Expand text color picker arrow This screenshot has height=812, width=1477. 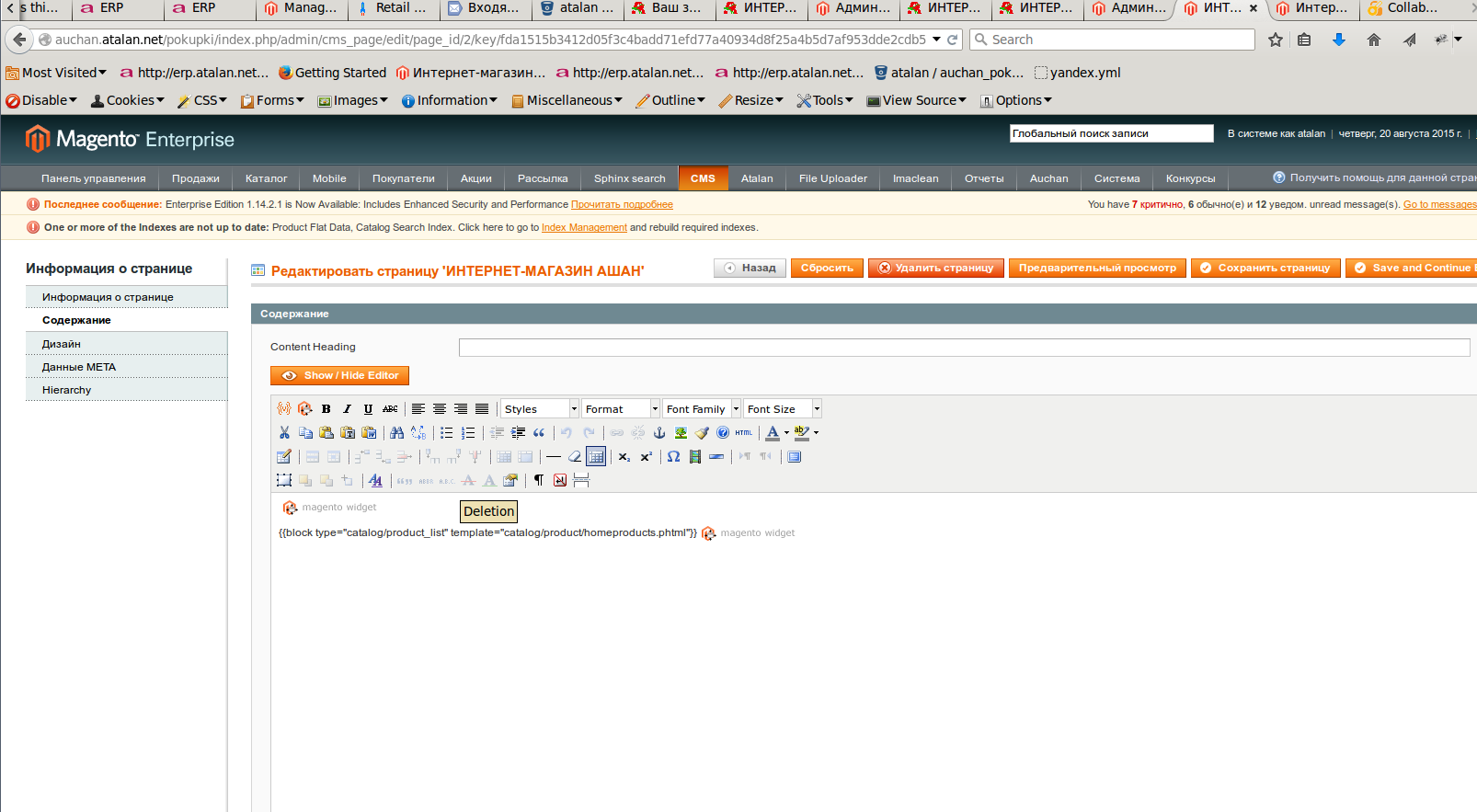coord(786,432)
